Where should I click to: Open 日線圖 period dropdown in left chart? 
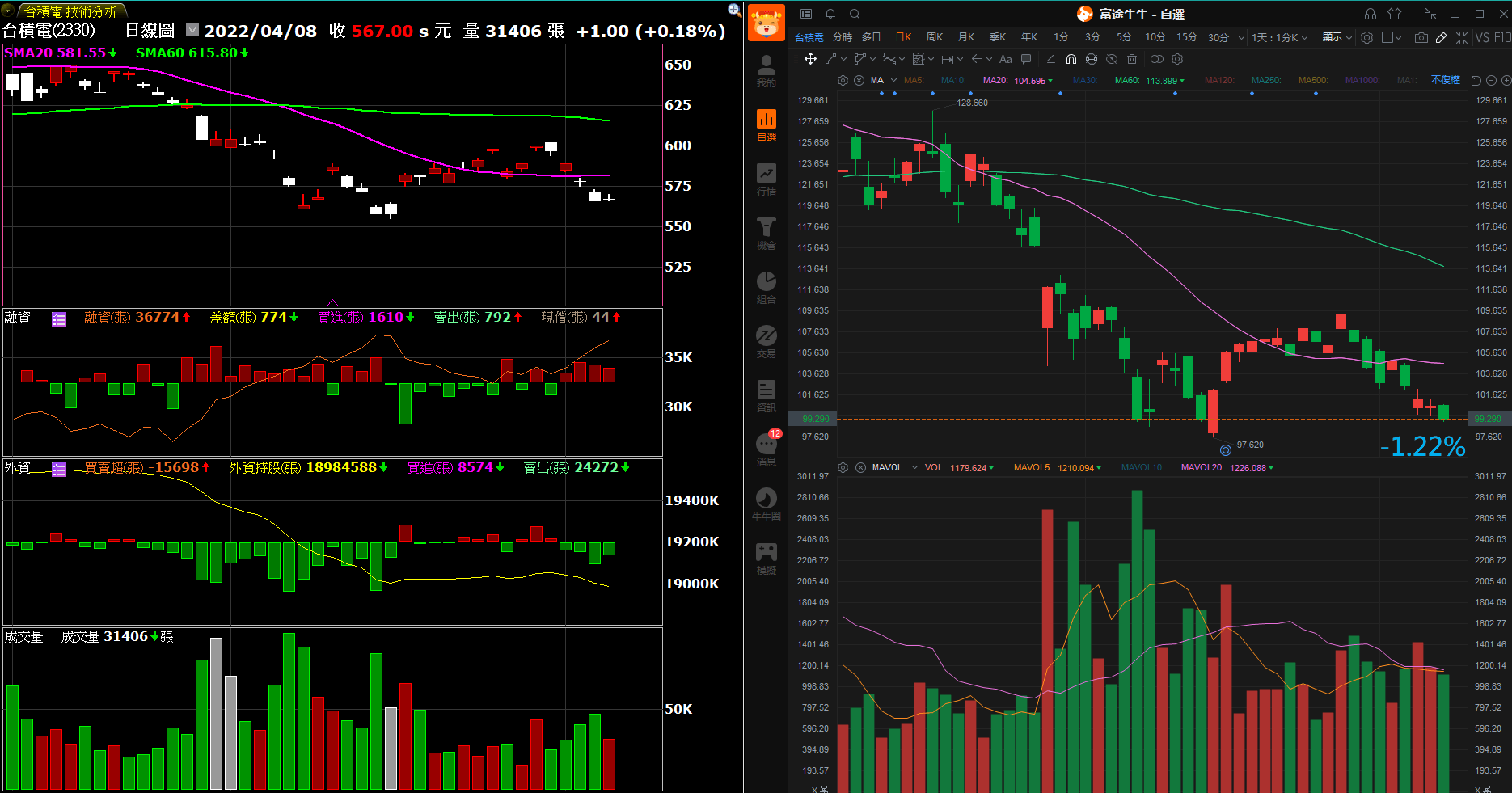(192, 30)
